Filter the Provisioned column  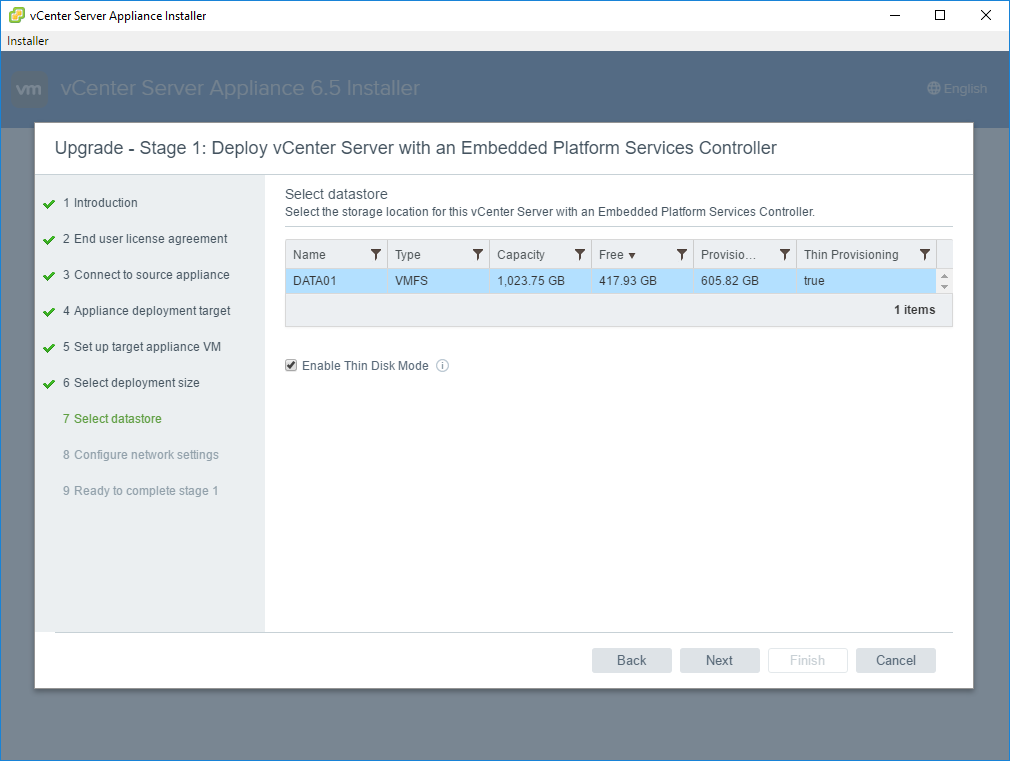pyautogui.click(x=784, y=255)
